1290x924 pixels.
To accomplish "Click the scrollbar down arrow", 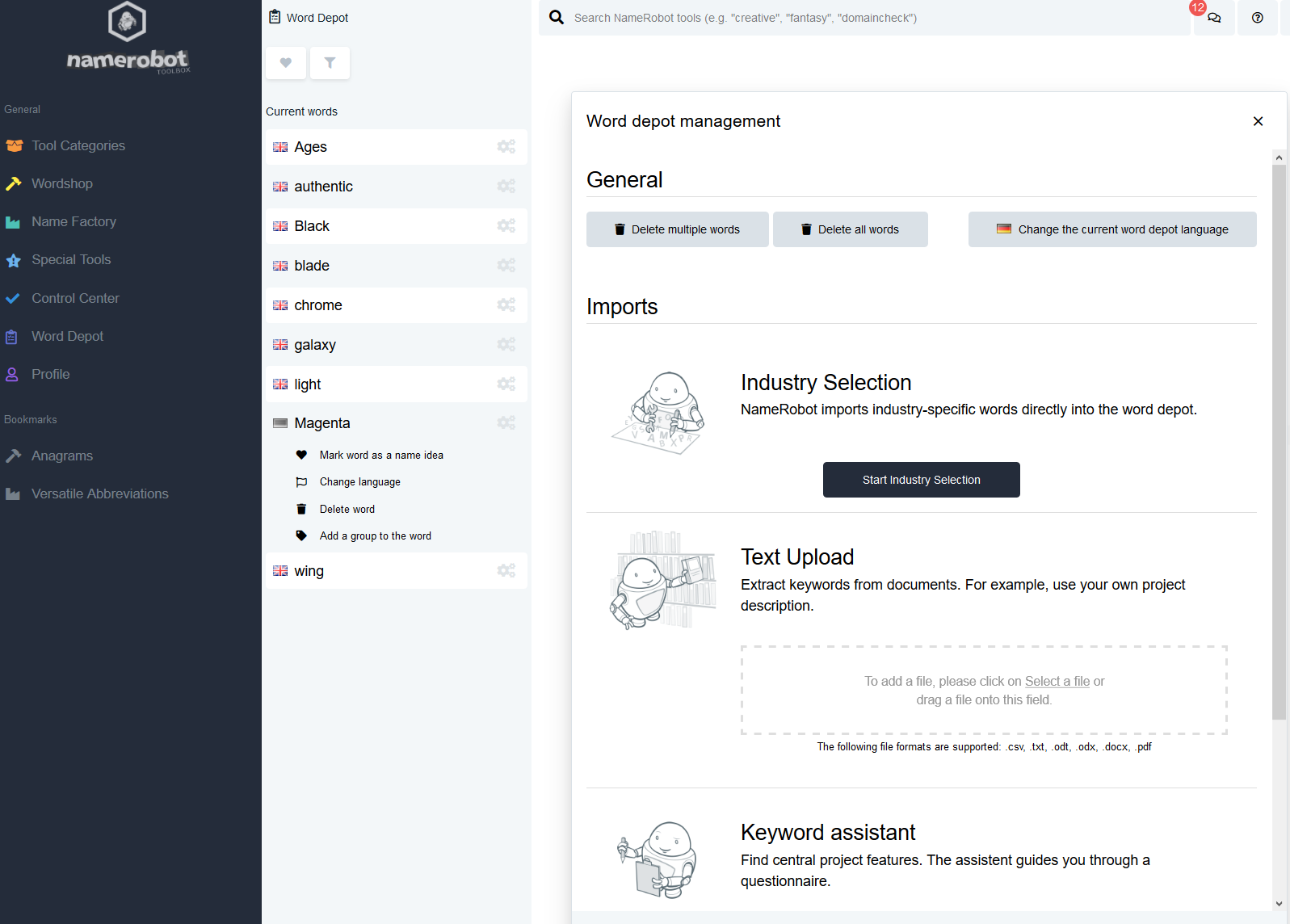I will (1279, 904).
